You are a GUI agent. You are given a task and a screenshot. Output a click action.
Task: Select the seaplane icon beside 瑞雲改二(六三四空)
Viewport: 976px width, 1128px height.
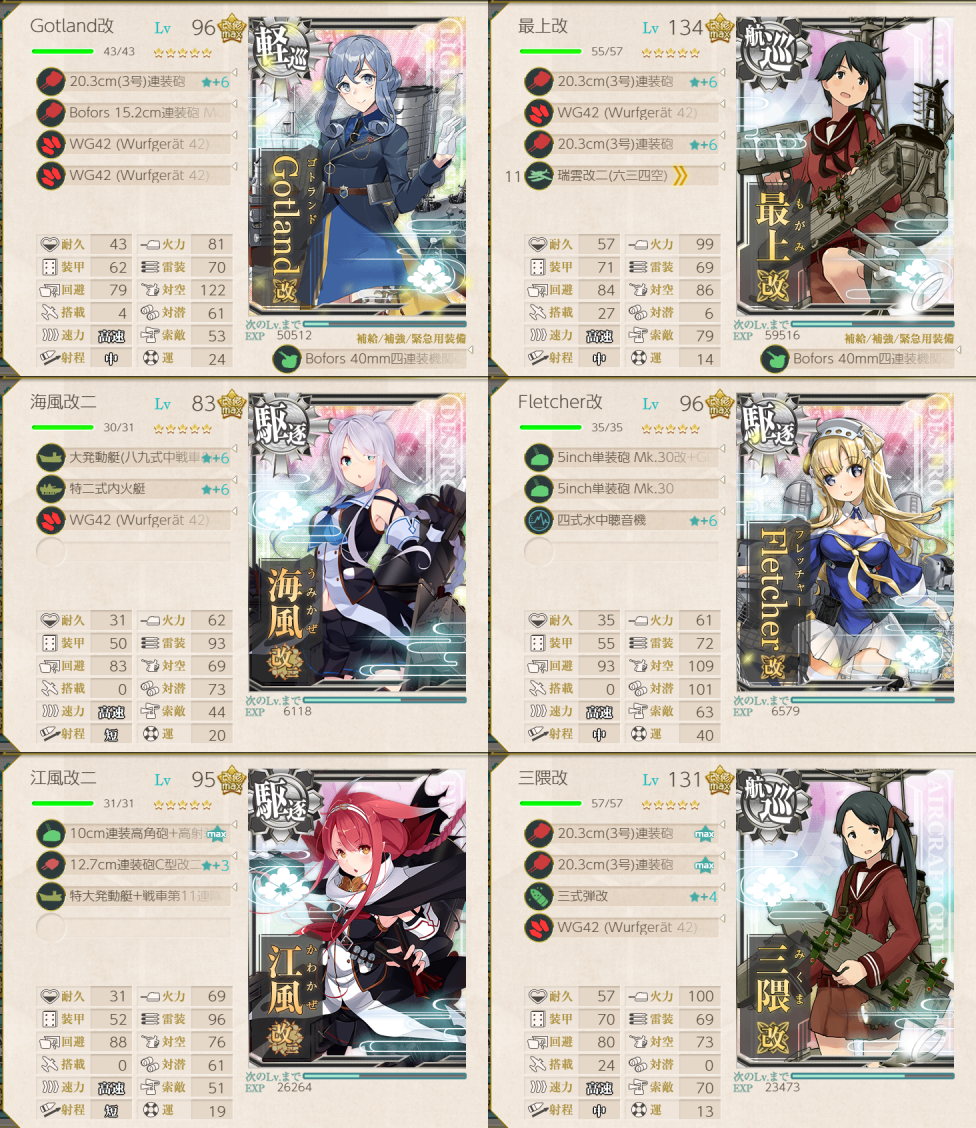(539, 175)
